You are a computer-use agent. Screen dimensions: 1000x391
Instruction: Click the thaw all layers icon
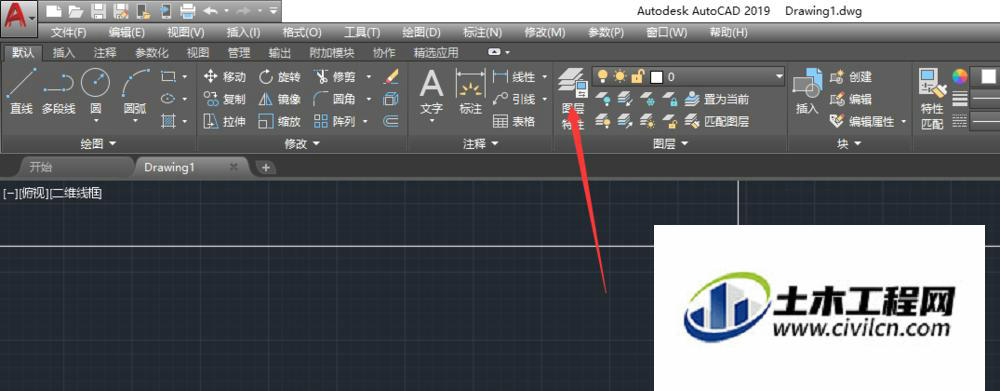647,121
